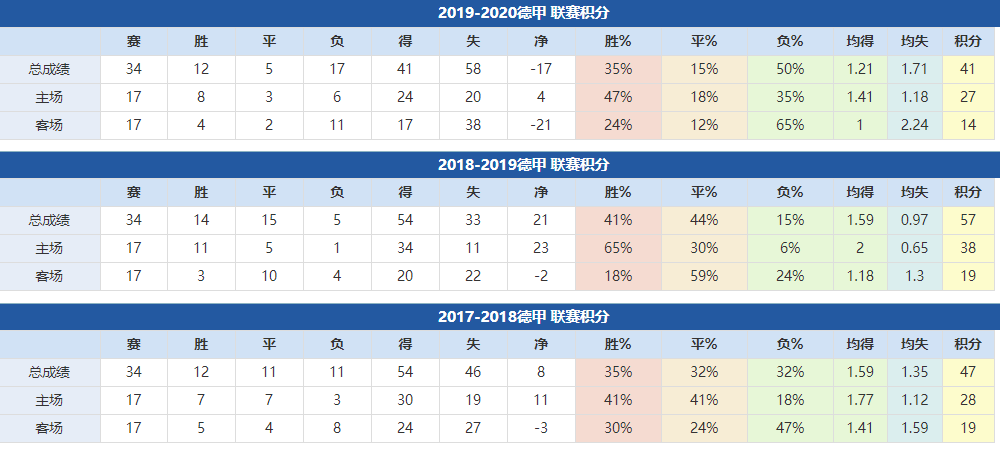Click the 65% home win rate cell
1000x449 pixels.
click(x=618, y=248)
